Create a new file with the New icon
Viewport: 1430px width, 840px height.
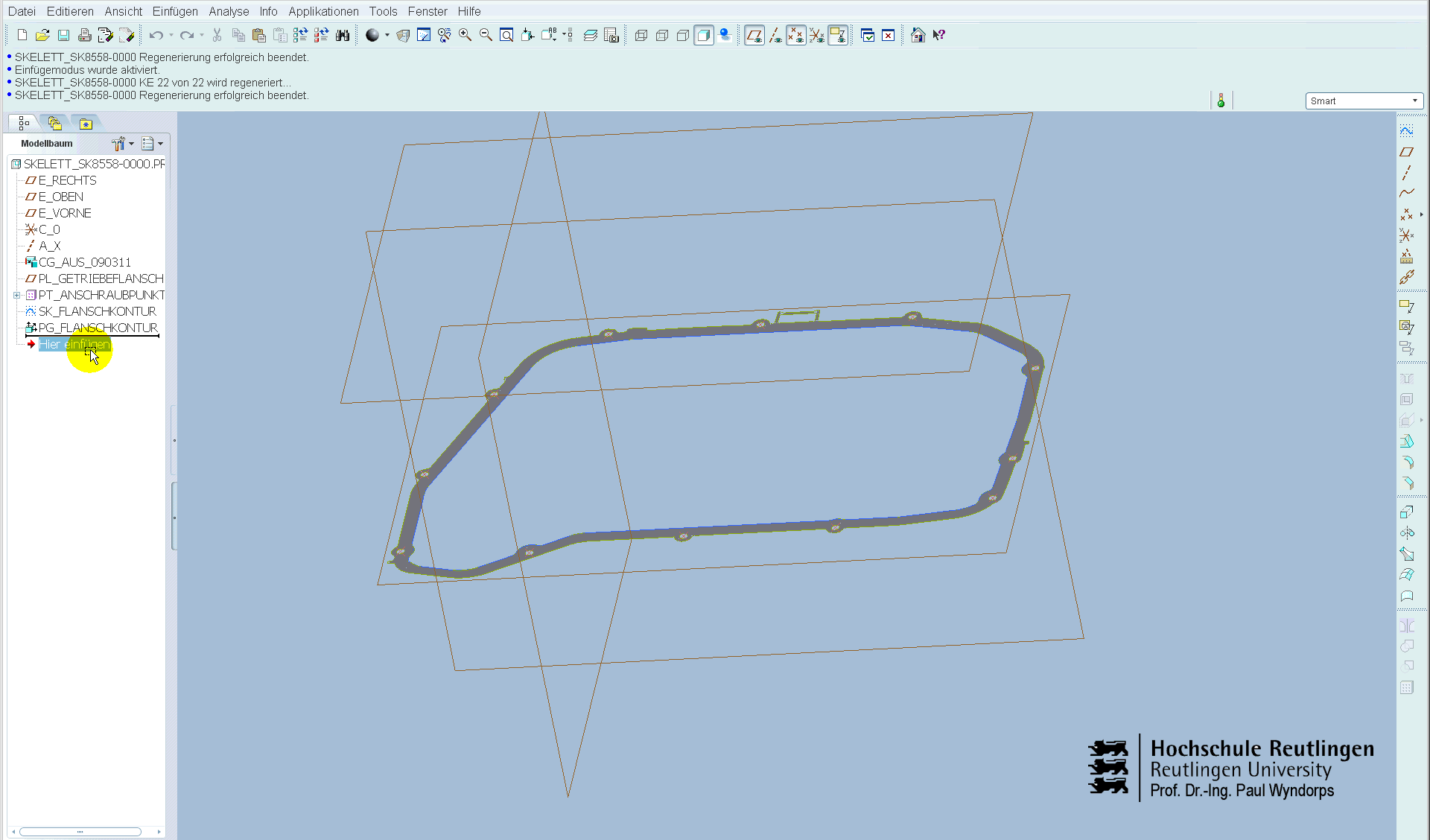(x=22, y=35)
